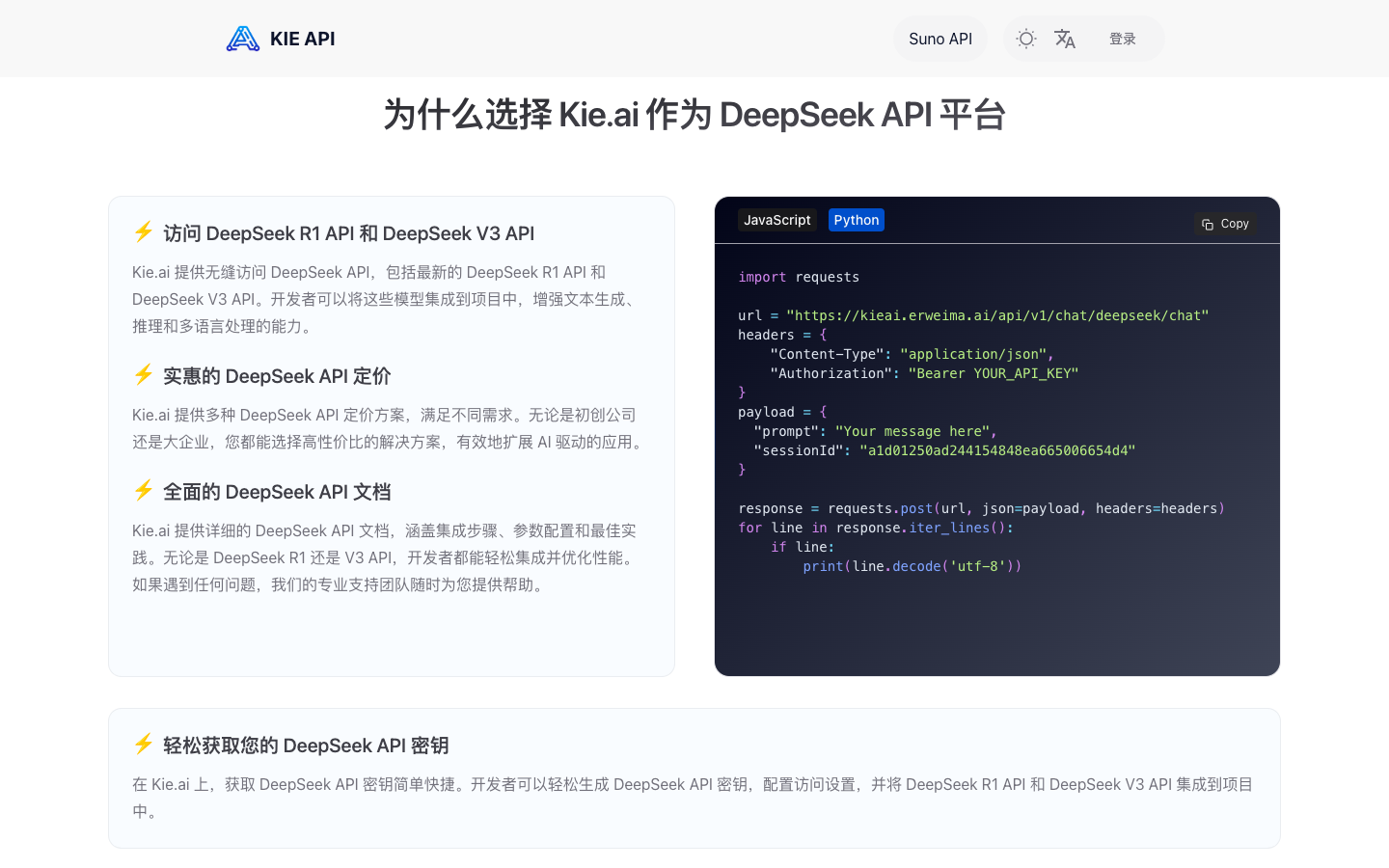Click the KIE API logo icon
Viewport: 1389px width, 868px height.
click(243, 39)
